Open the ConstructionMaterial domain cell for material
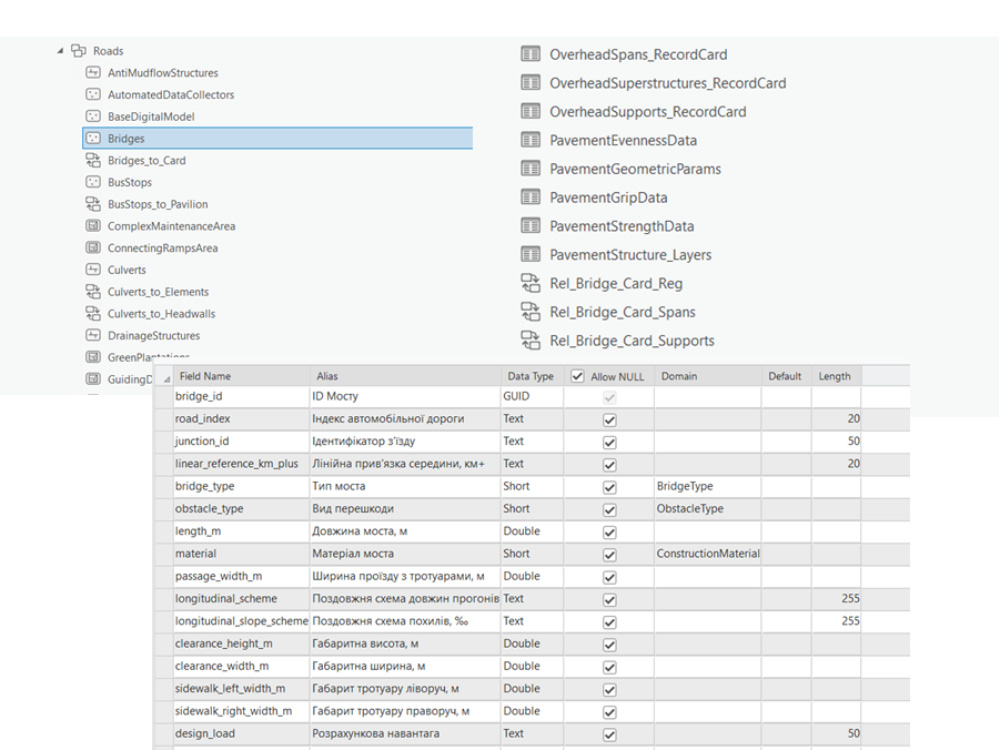1000x750 pixels. pos(707,554)
